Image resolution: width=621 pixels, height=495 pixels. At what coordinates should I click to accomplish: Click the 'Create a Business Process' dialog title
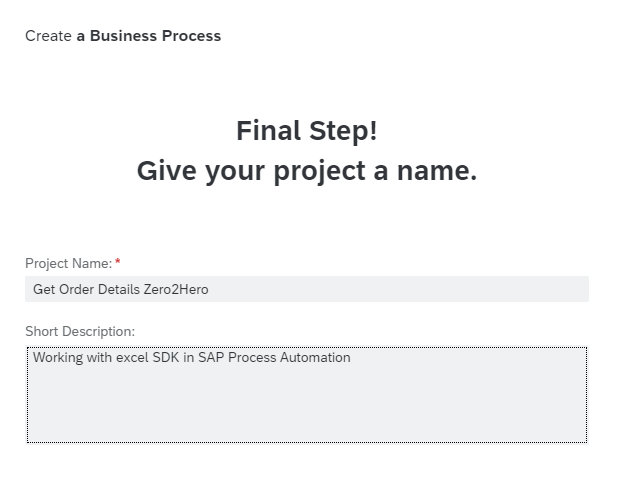(122, 36)
